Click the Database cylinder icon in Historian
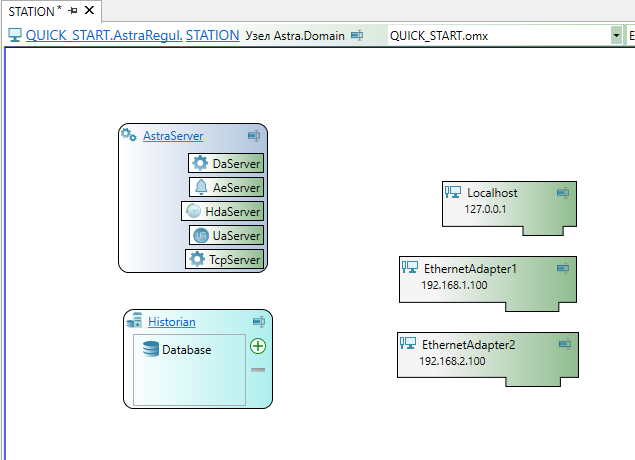 (x=150, y=350)
